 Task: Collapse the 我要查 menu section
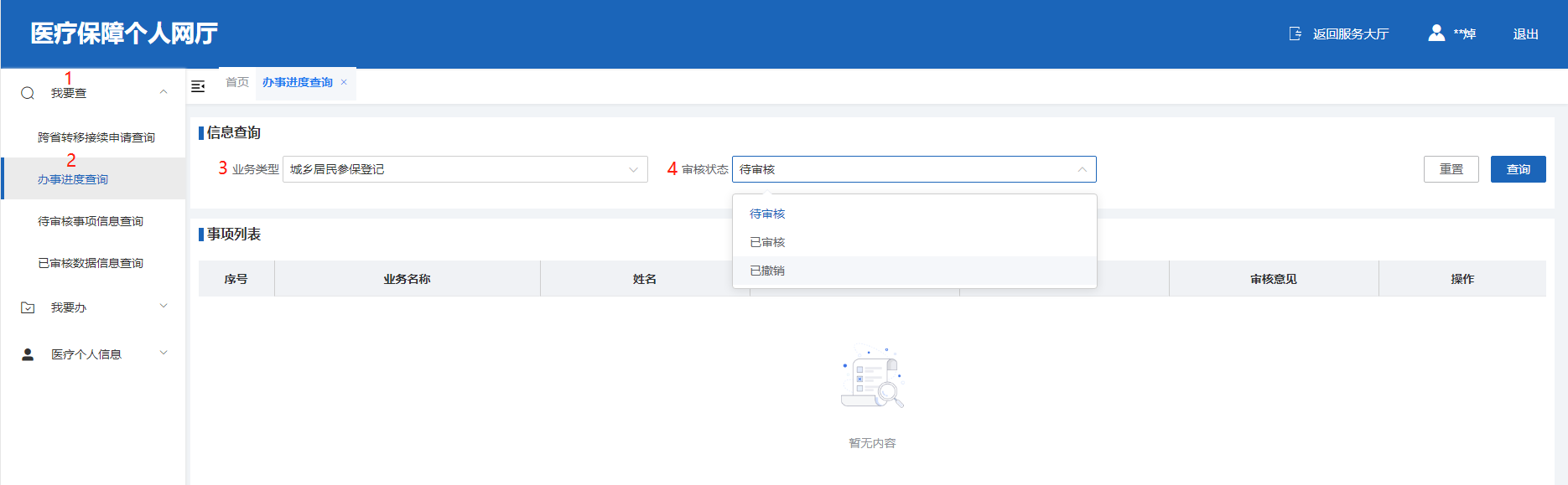point(164,92)
